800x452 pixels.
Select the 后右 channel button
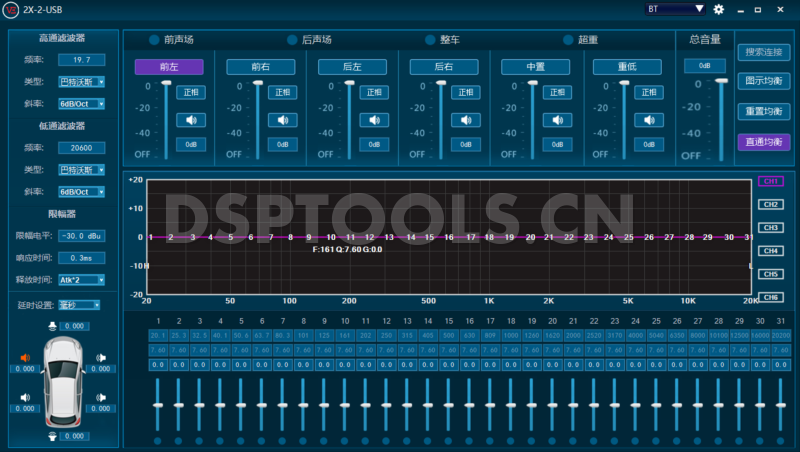point(444,67)
